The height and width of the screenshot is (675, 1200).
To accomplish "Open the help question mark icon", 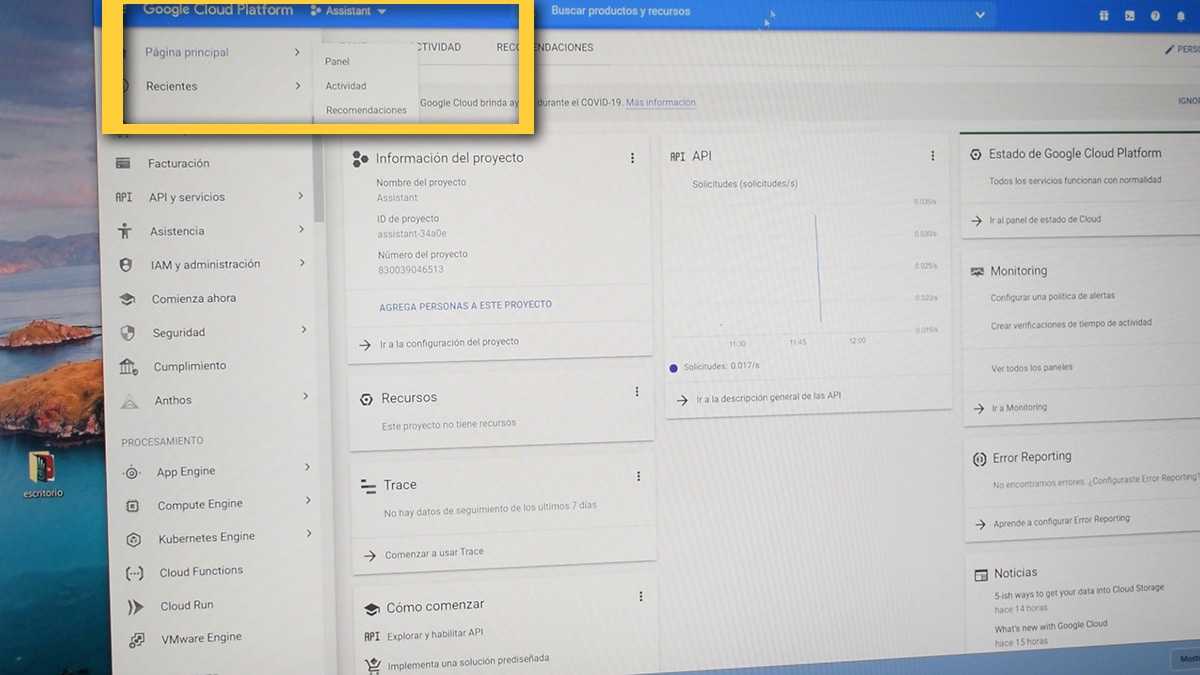I will [1156, 16].
